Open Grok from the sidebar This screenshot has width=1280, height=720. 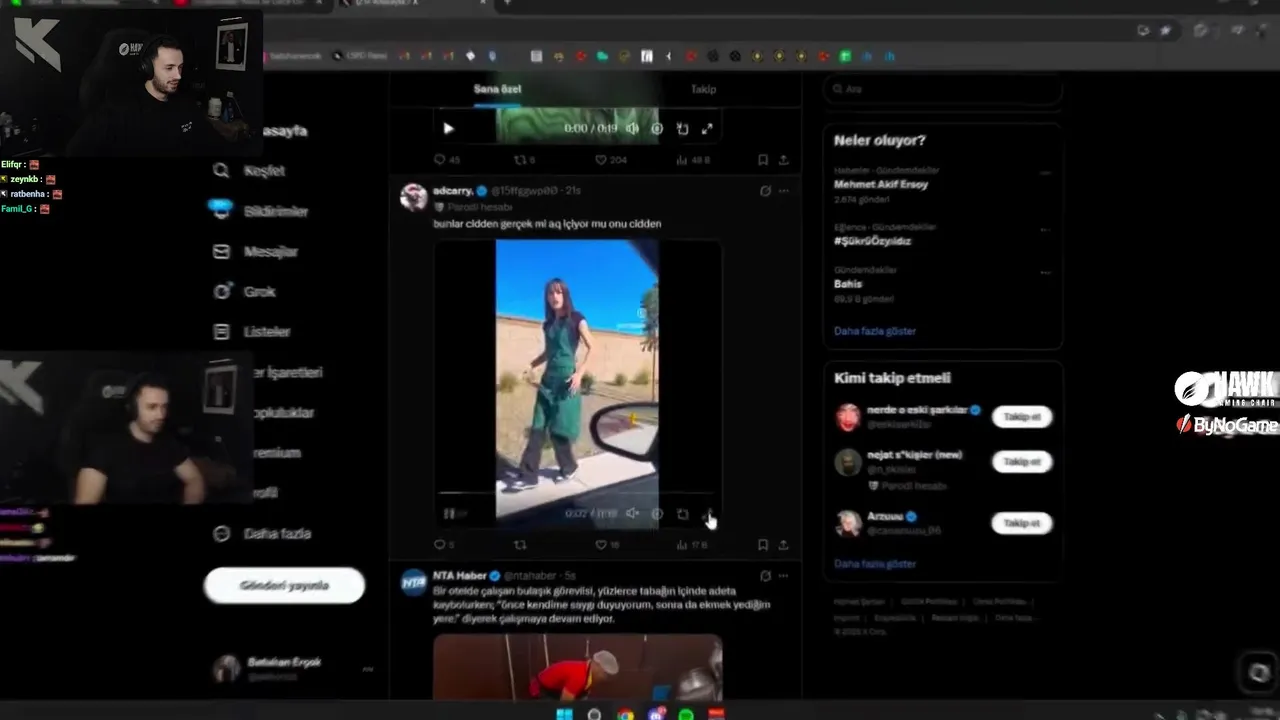pos(245,291)
